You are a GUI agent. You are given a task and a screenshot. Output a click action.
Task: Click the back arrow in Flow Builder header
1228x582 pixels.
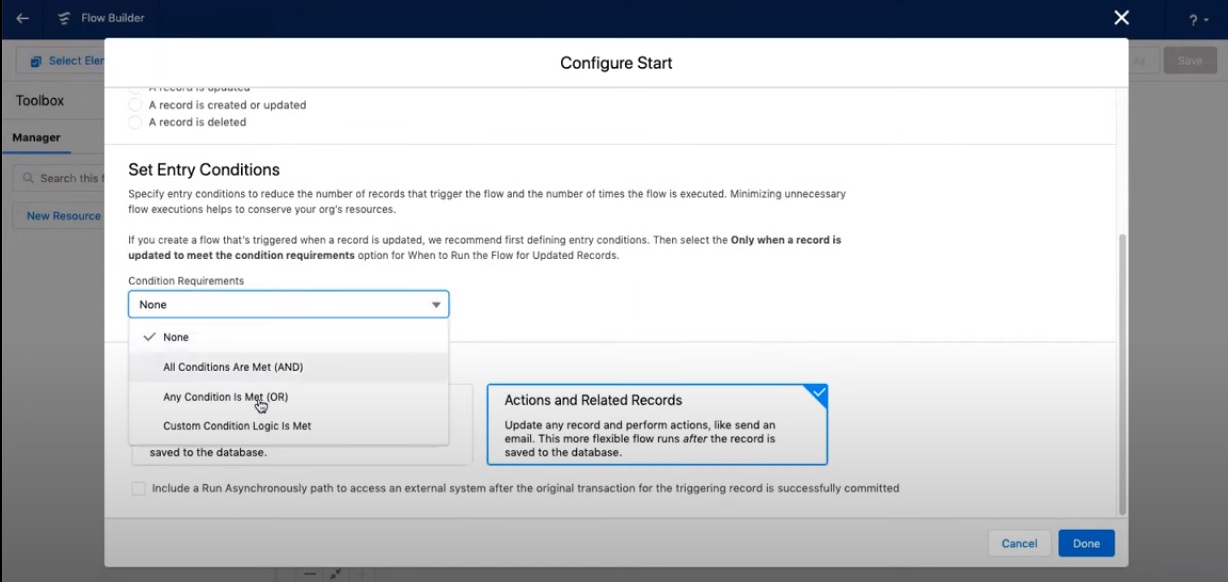22,18
